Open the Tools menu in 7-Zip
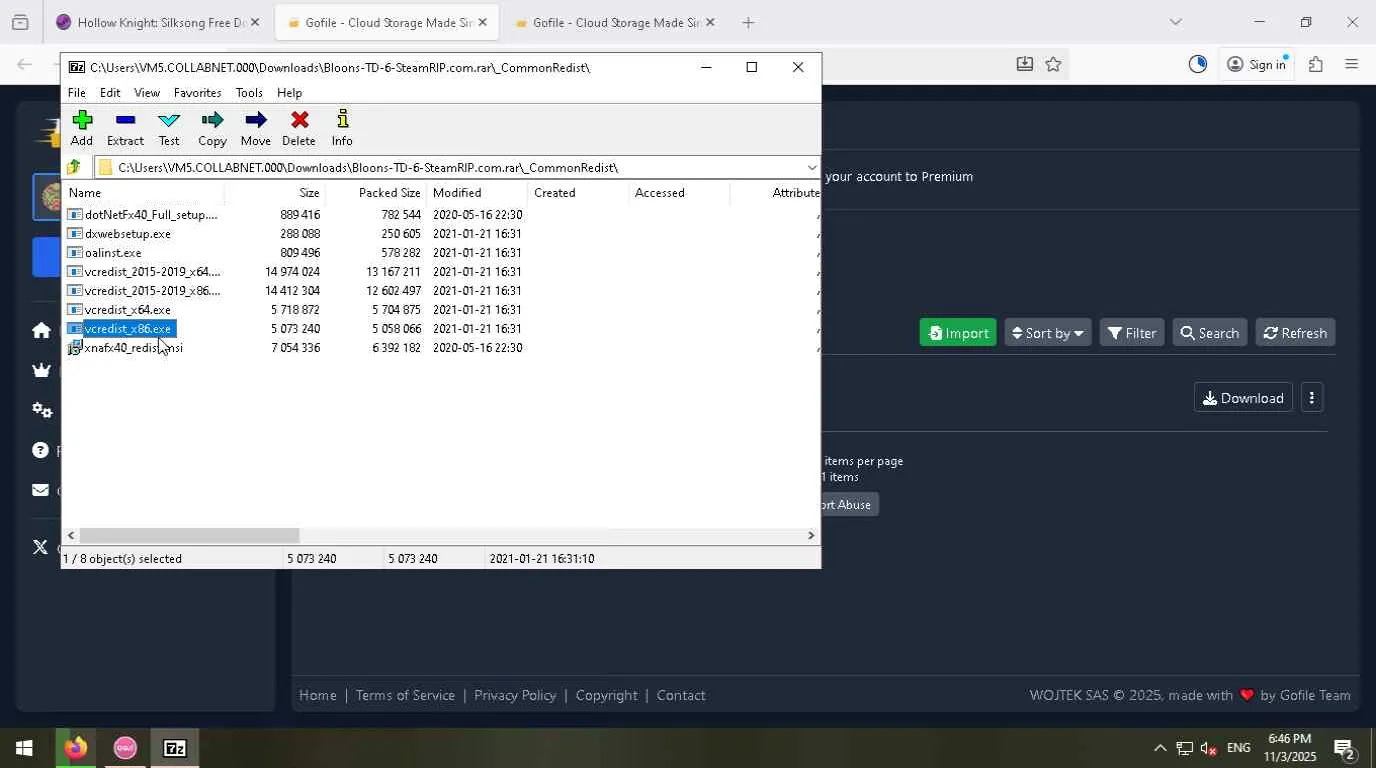The image size is (1376, 768). [249, 93]
